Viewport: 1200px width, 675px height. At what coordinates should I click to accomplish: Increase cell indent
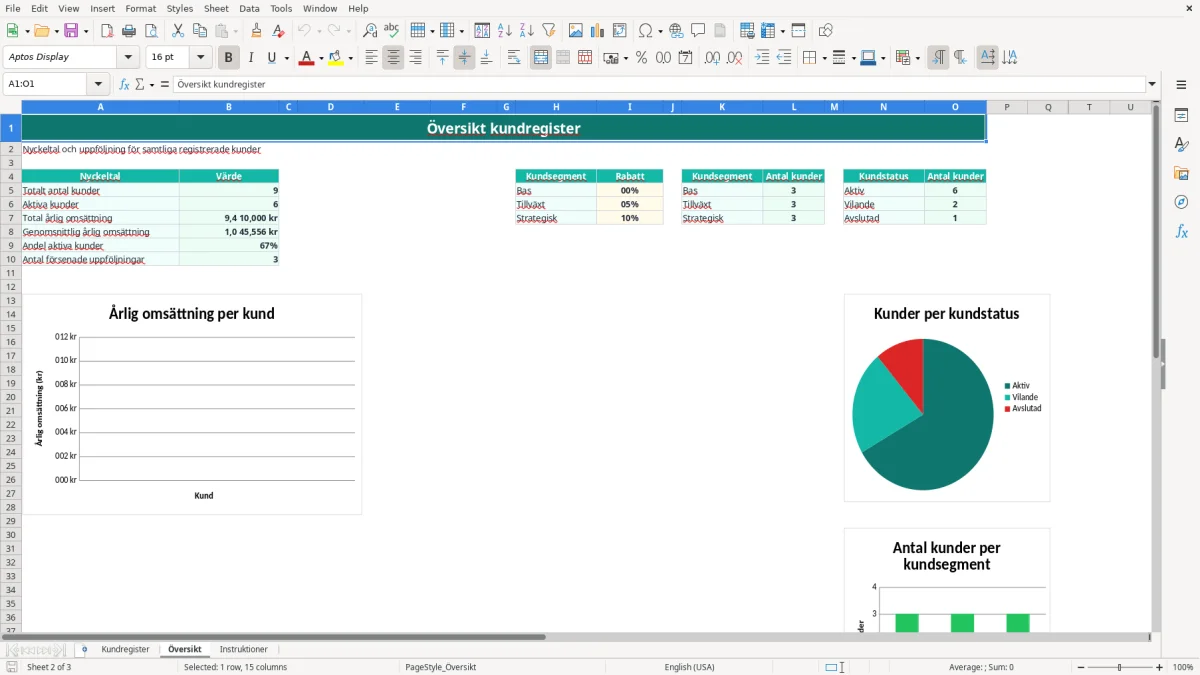tap(762, 58)
